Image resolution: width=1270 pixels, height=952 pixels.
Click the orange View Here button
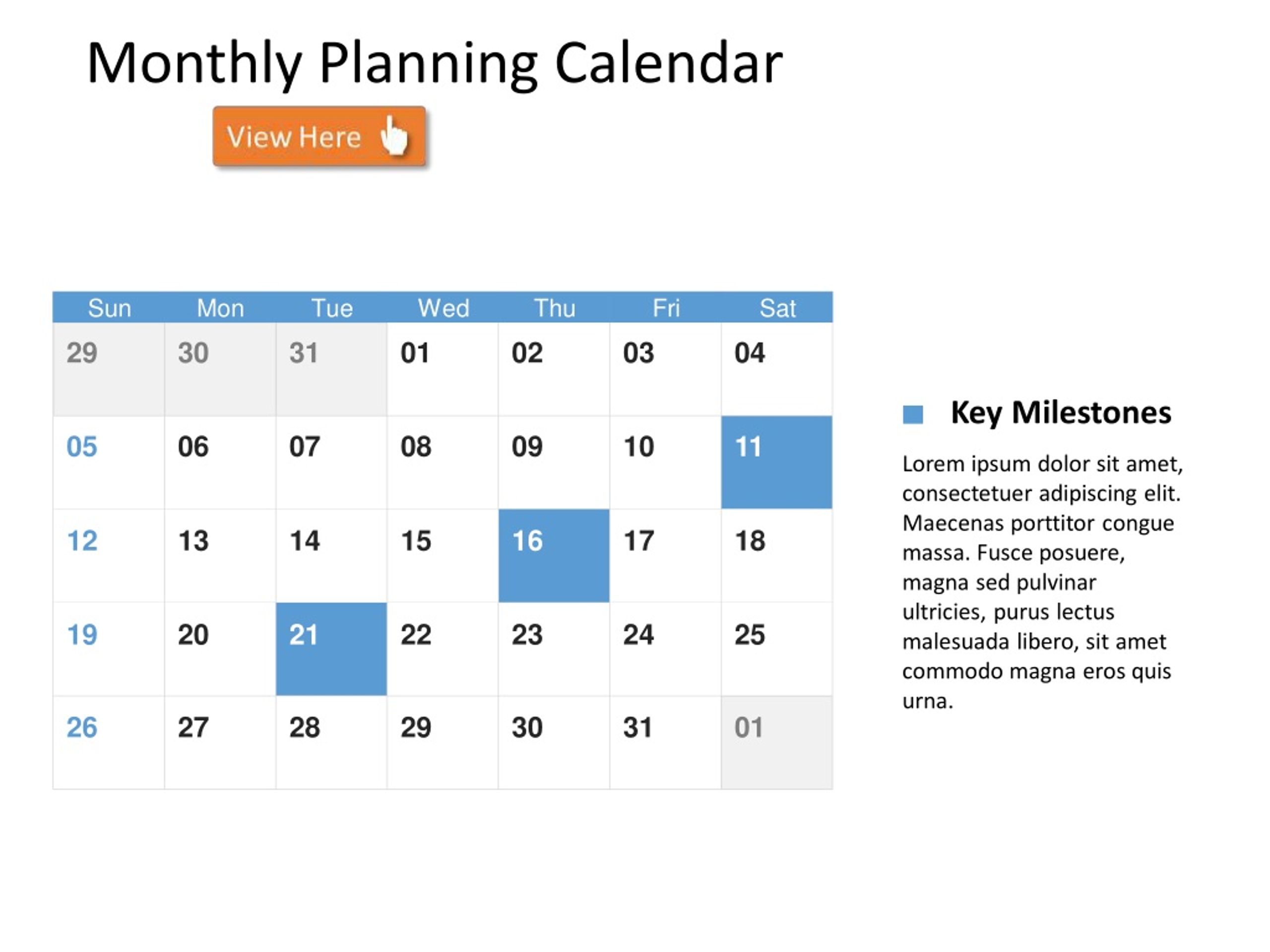point(319,136)
